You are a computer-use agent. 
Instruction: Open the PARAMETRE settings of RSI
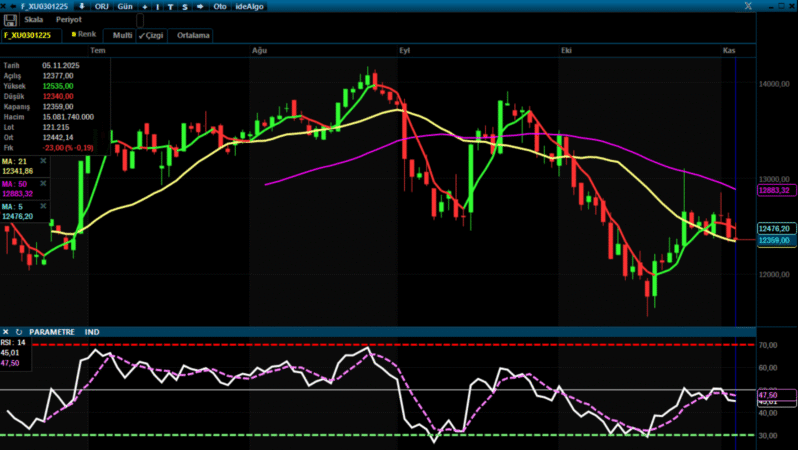click(x=52, y=331)
